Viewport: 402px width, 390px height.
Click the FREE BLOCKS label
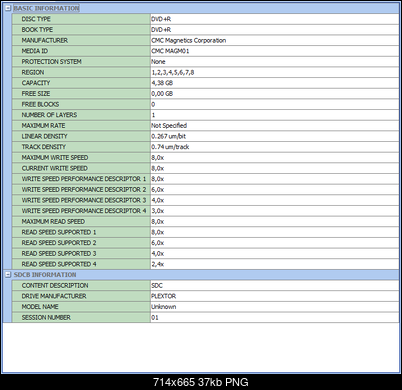40,104
